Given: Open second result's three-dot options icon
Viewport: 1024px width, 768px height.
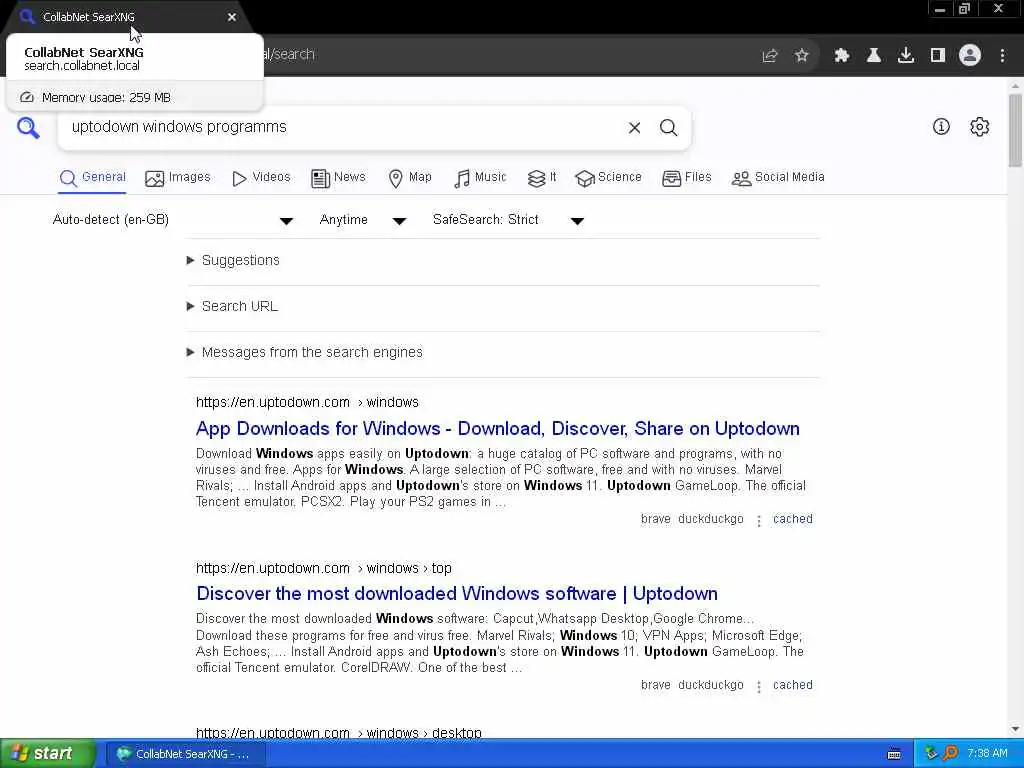Looking at the screenshot, I should pyautogui.click(x=759, y=686).
